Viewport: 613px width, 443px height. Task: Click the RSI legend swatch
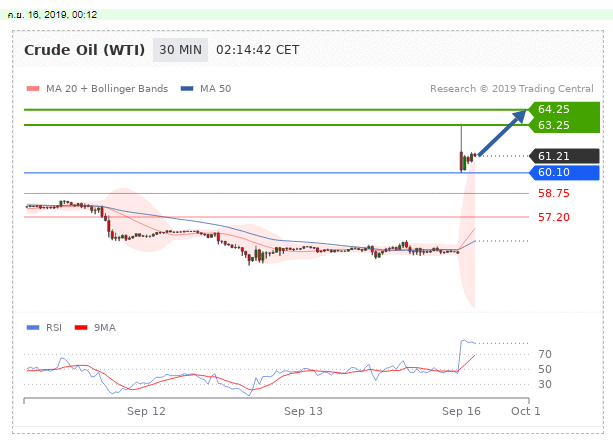pyautogui.click(x=33, y=328)
